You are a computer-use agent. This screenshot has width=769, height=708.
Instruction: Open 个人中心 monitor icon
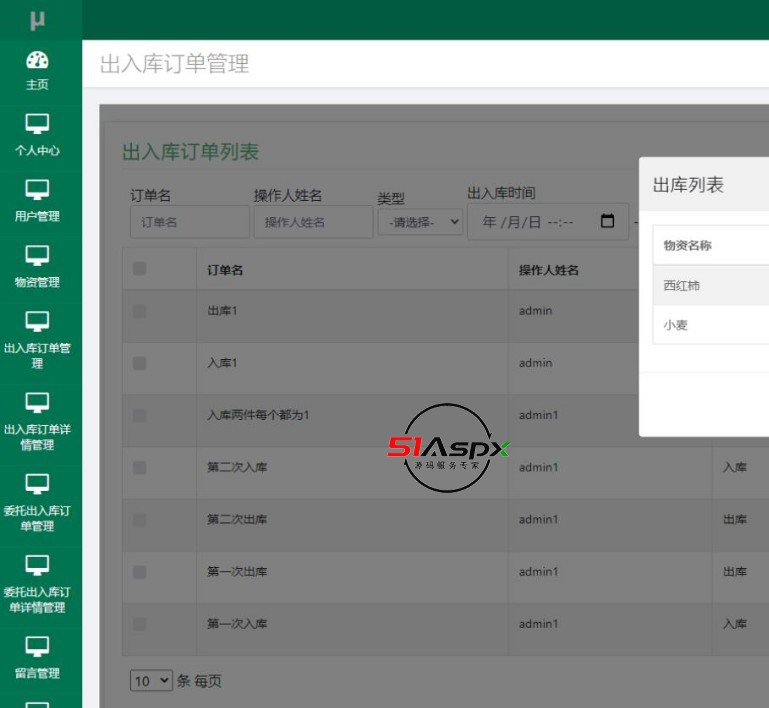37,124
